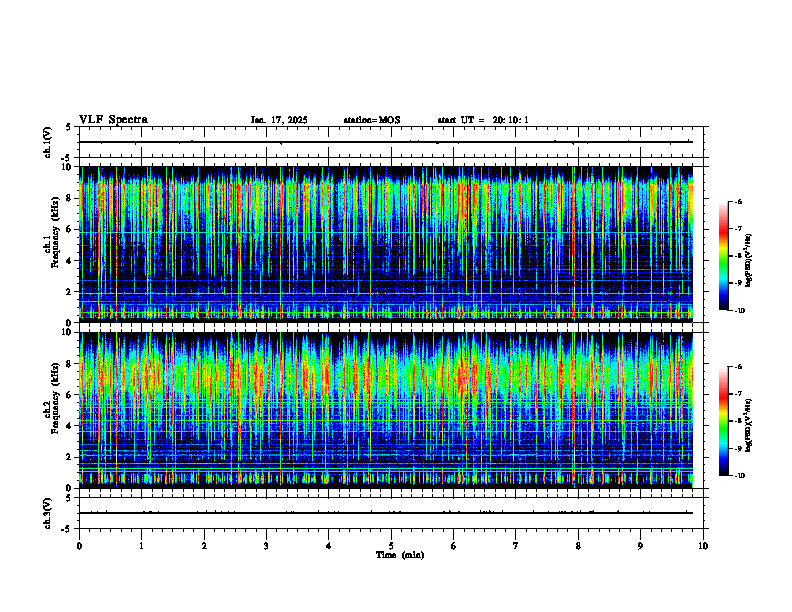Select the "Jan. 17, 2025" date text
This screenshot has width=792, height=612.
[279, 120]
